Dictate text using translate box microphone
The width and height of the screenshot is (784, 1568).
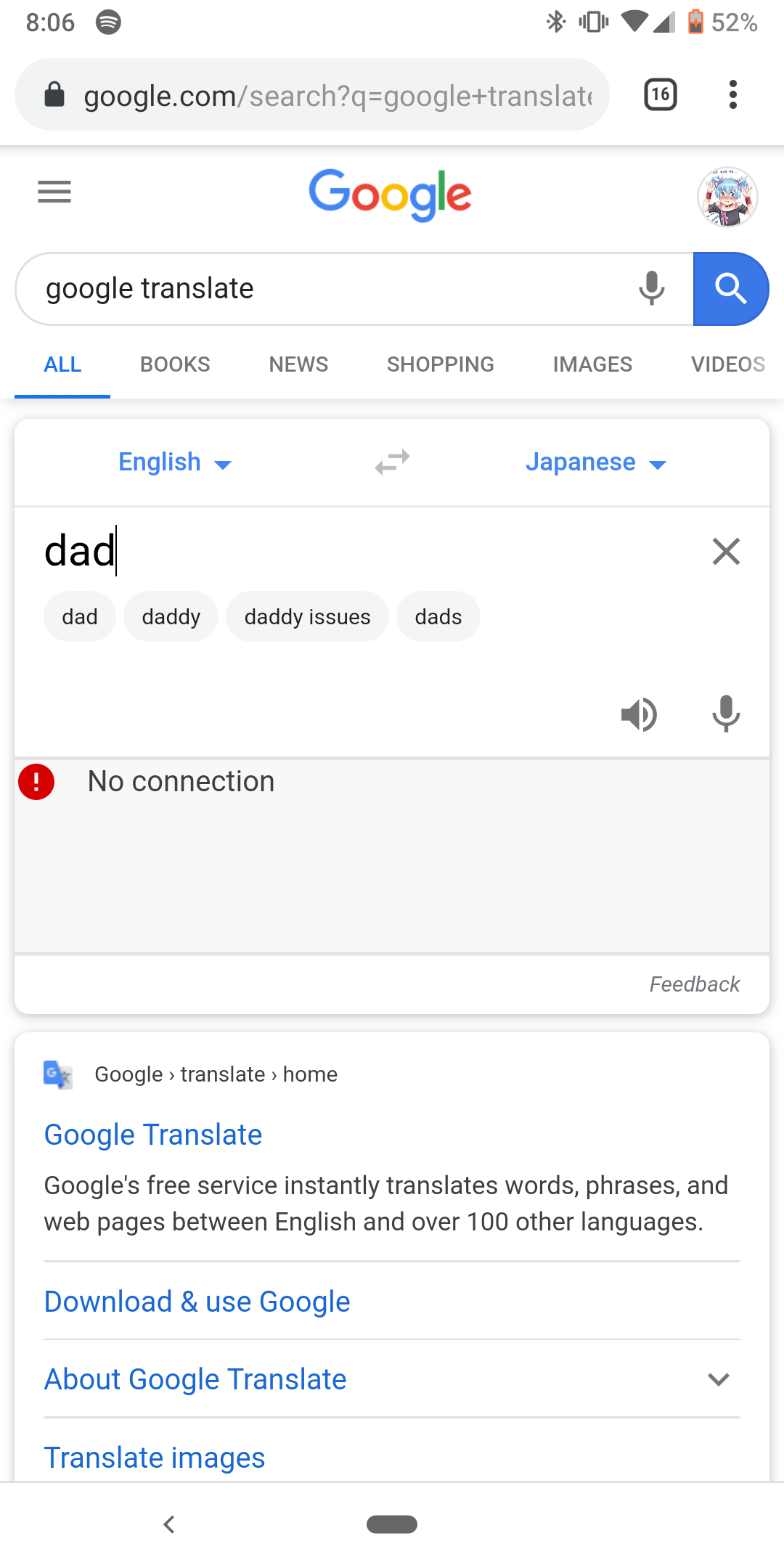coord(725,714)
